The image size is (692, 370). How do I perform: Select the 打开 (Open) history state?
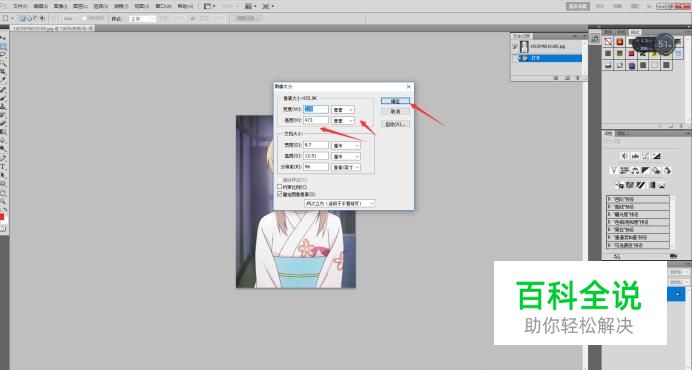[550, 58]
